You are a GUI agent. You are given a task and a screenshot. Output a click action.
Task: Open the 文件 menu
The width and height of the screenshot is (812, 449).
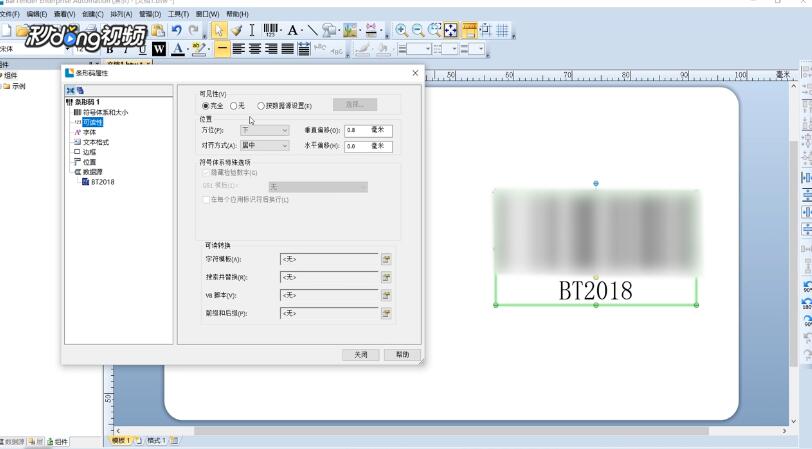(9, 14)
